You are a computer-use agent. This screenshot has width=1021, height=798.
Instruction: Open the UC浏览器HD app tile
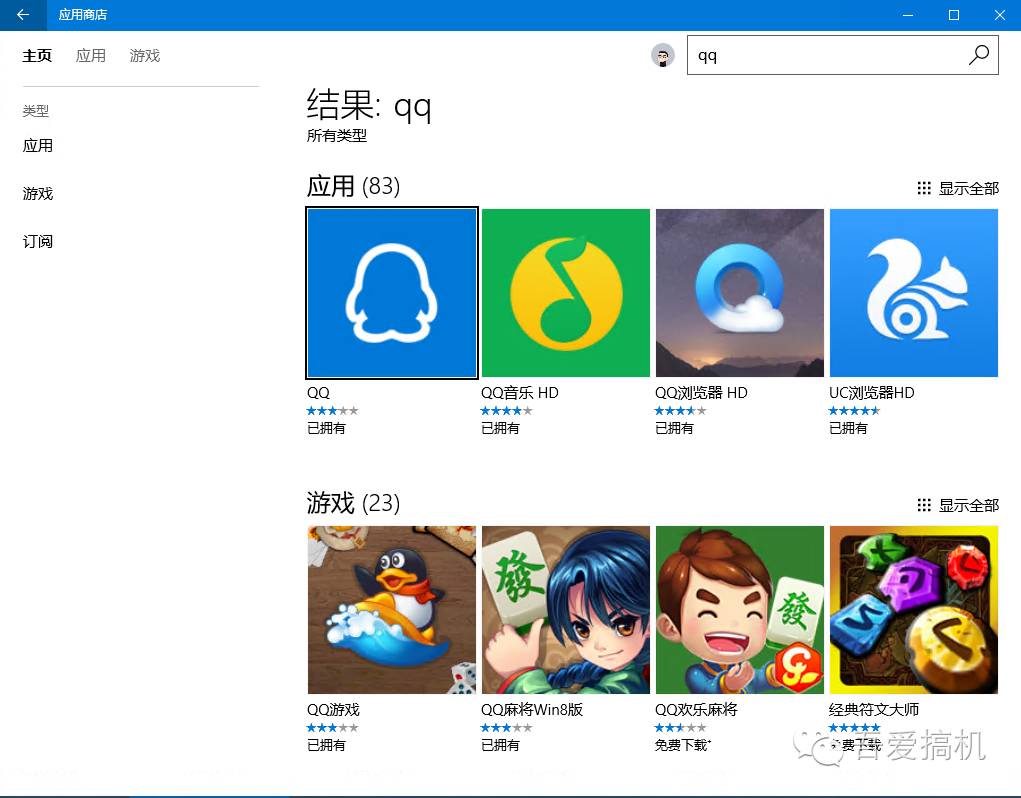913,292
